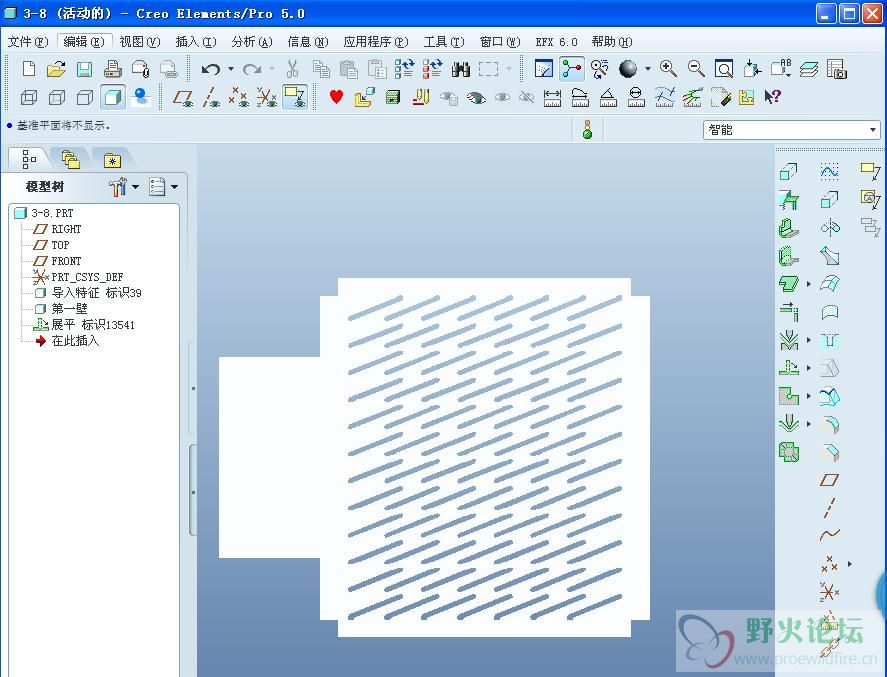Click the diameter measure icon
This screenshot has height=677, width=887.
[636, 97]
